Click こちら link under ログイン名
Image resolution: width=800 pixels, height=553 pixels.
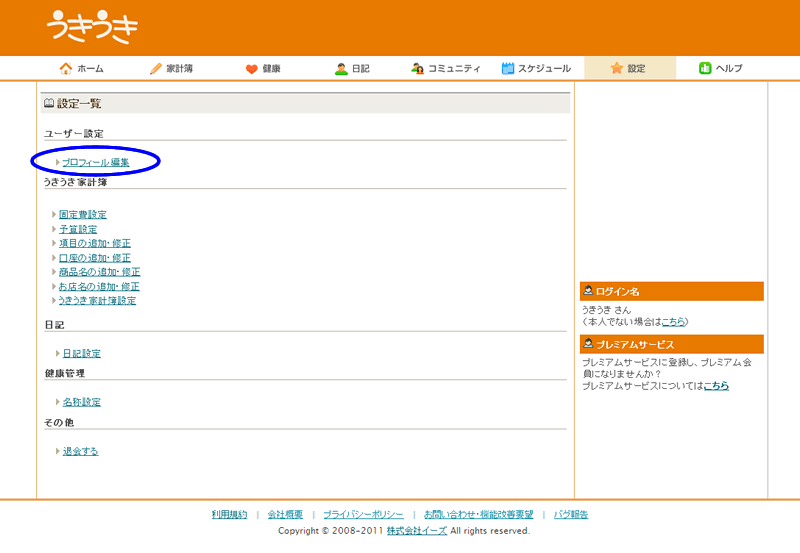click(673, 322)
